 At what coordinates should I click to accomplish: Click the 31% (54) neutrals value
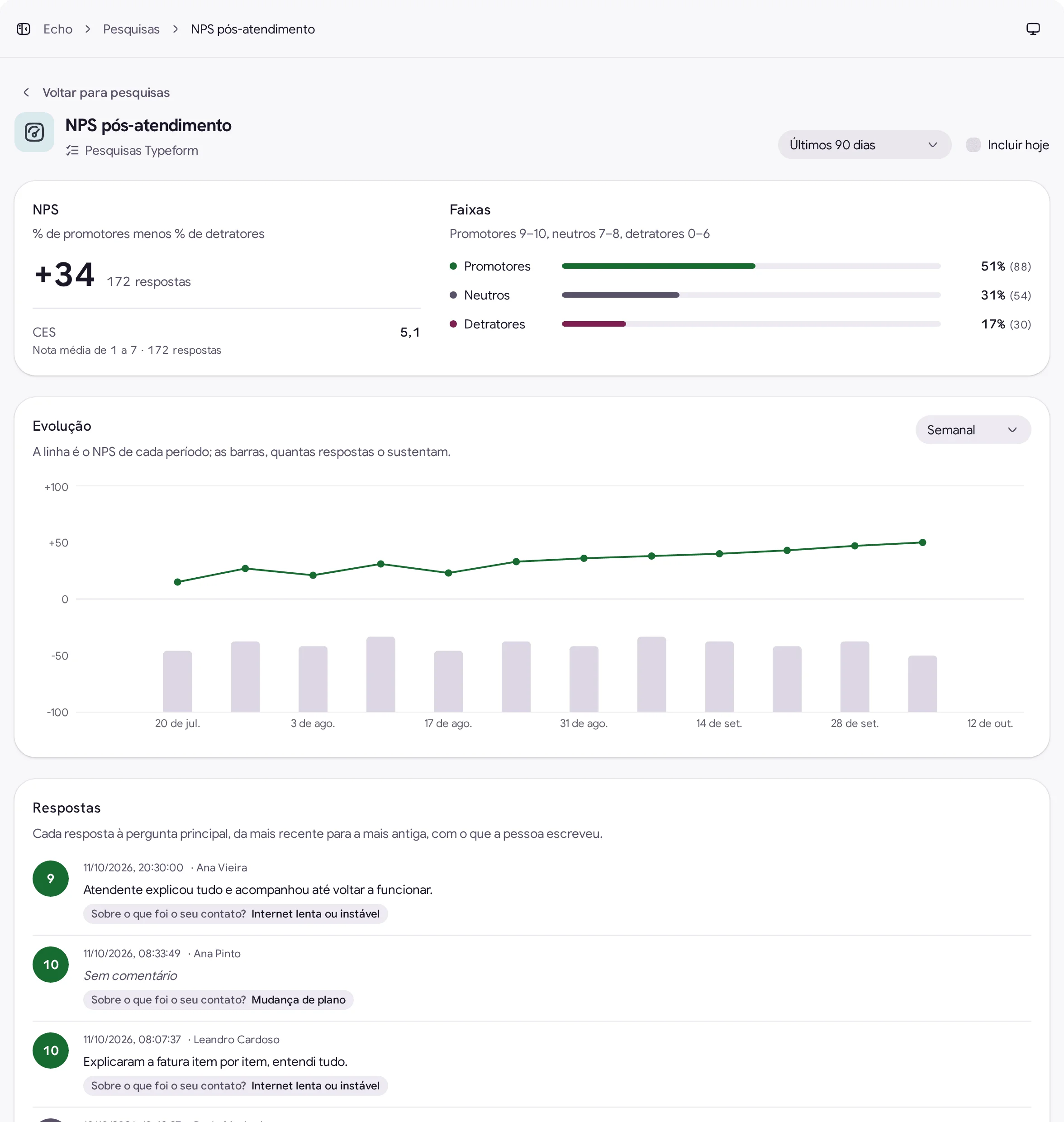pyautogui.click(x=1006, y=295)
